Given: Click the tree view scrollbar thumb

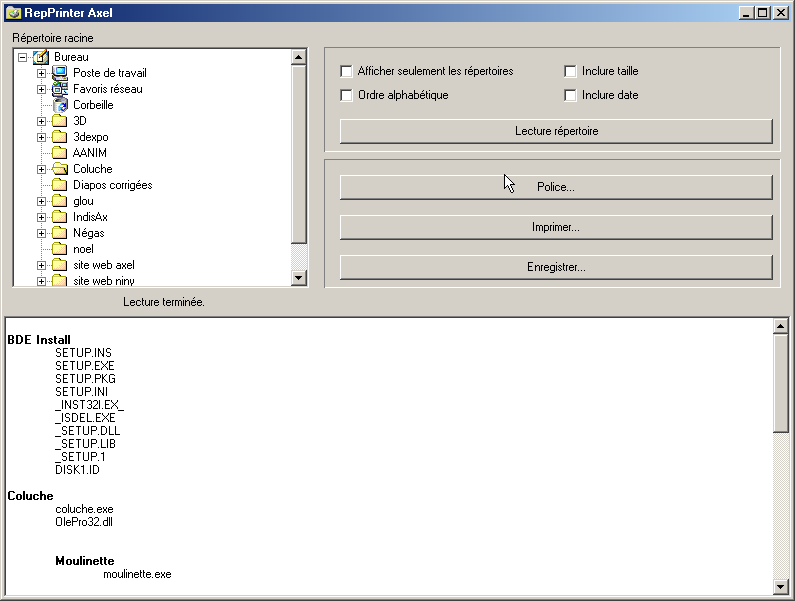Looking at the screenshot, I should 299,154.
